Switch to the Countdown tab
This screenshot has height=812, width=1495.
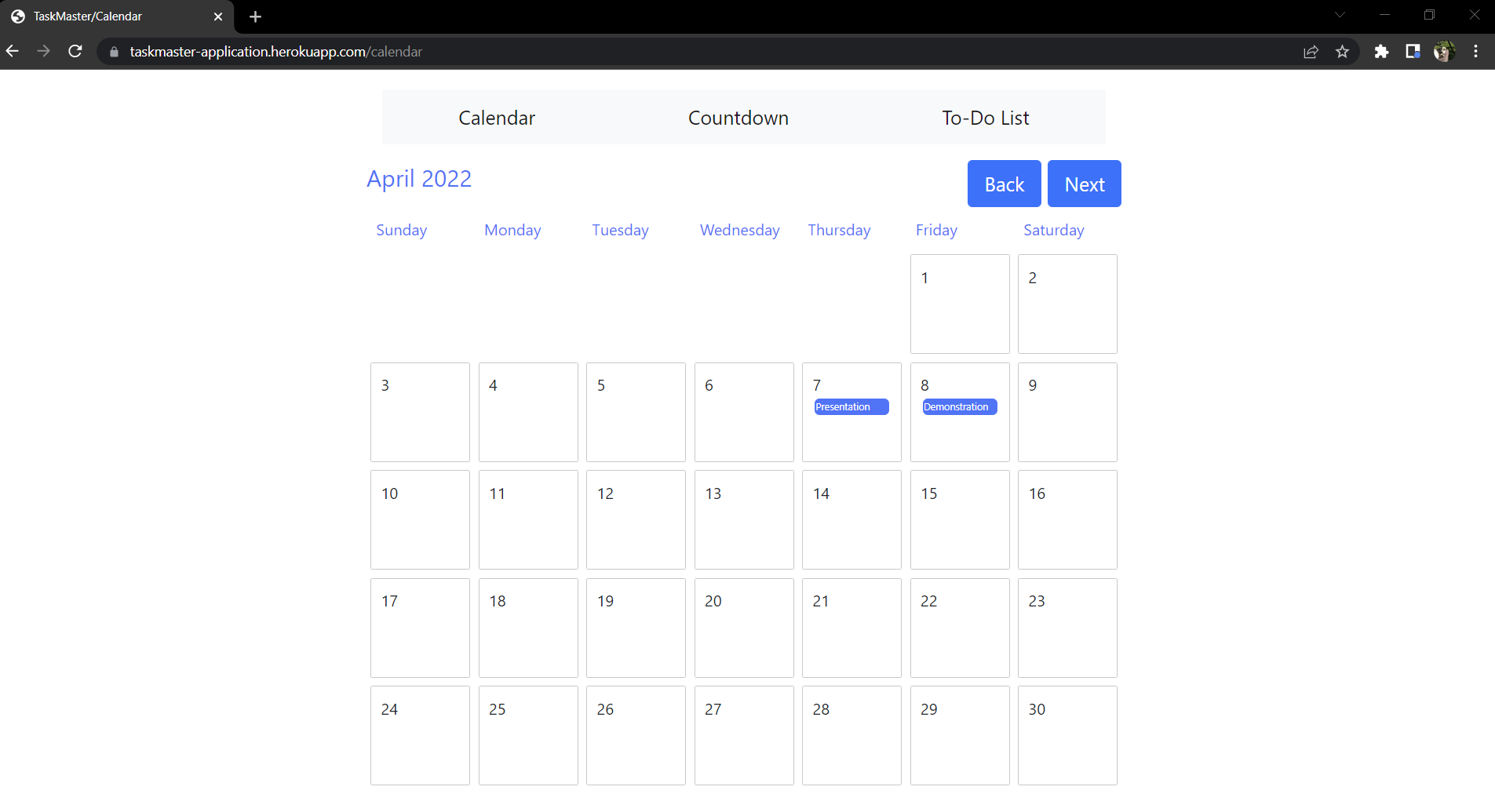[x=738, y=118]
